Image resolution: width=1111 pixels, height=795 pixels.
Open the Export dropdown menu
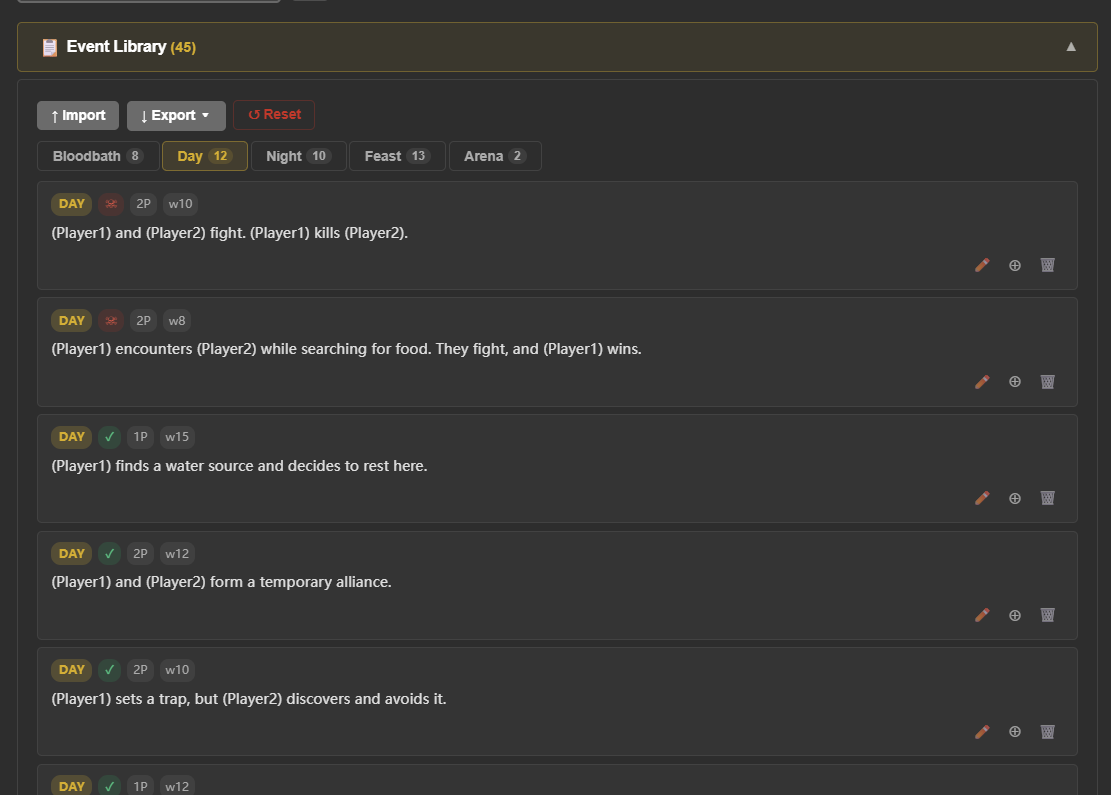click(x=176, y=115)
